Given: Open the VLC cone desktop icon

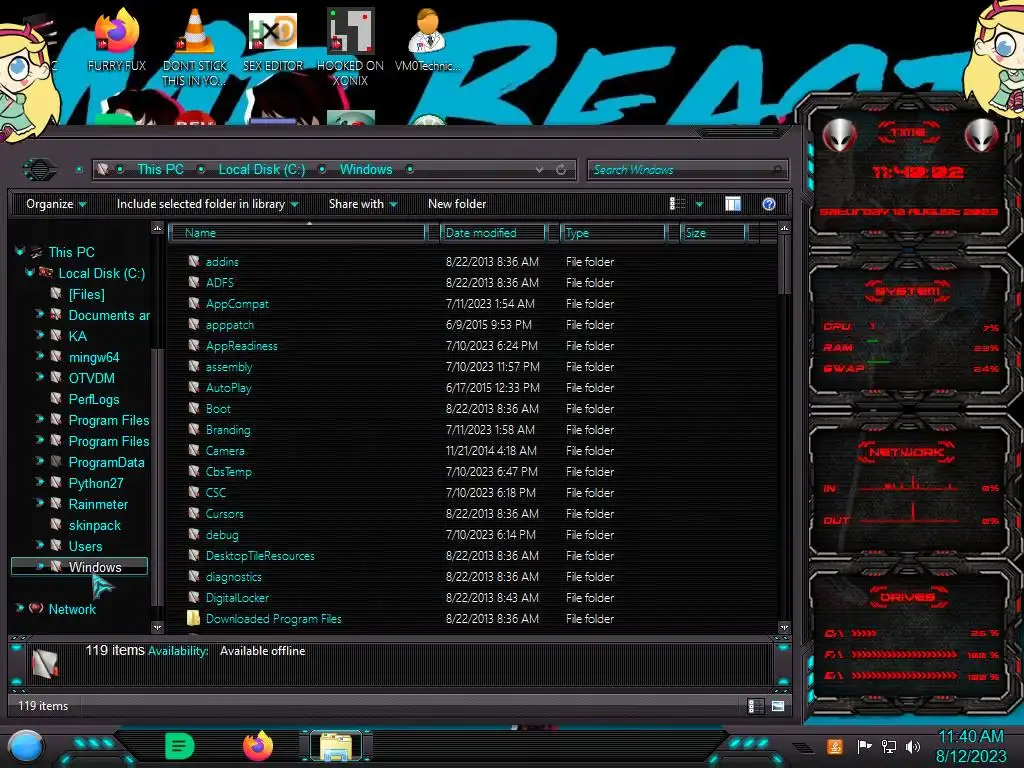Looking at the screenshot, I should [195, 47].
